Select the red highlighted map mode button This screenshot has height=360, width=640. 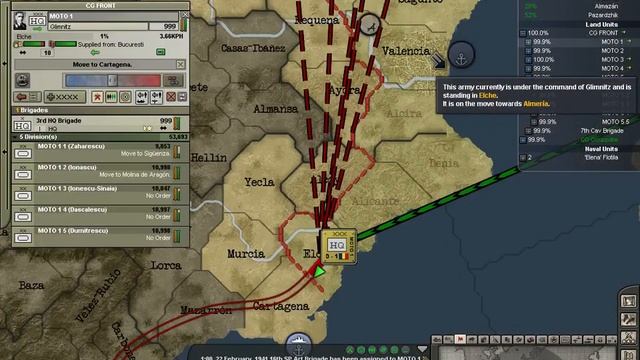point(460,339)
